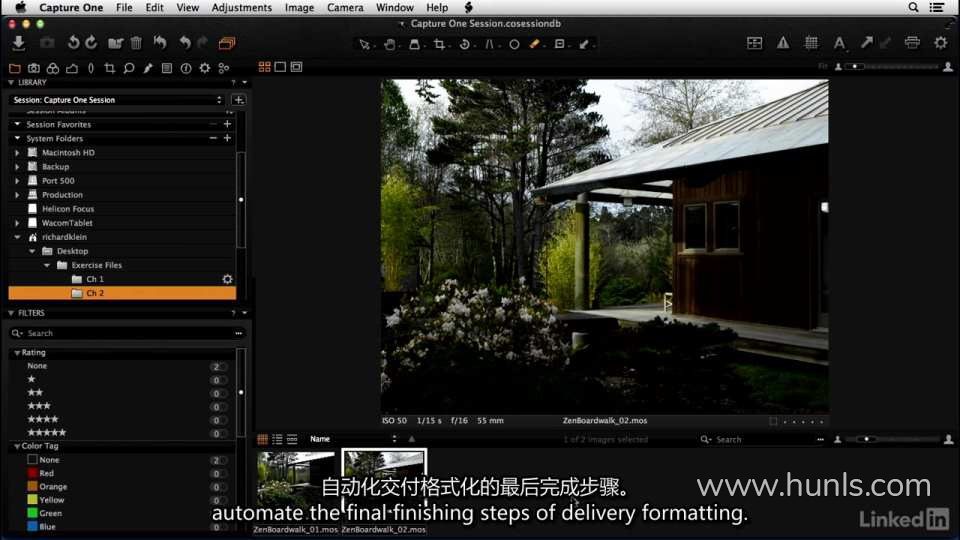Collapse the Color Tag filter group
This screenshot has width=960, height=540.
click(17, 446)
